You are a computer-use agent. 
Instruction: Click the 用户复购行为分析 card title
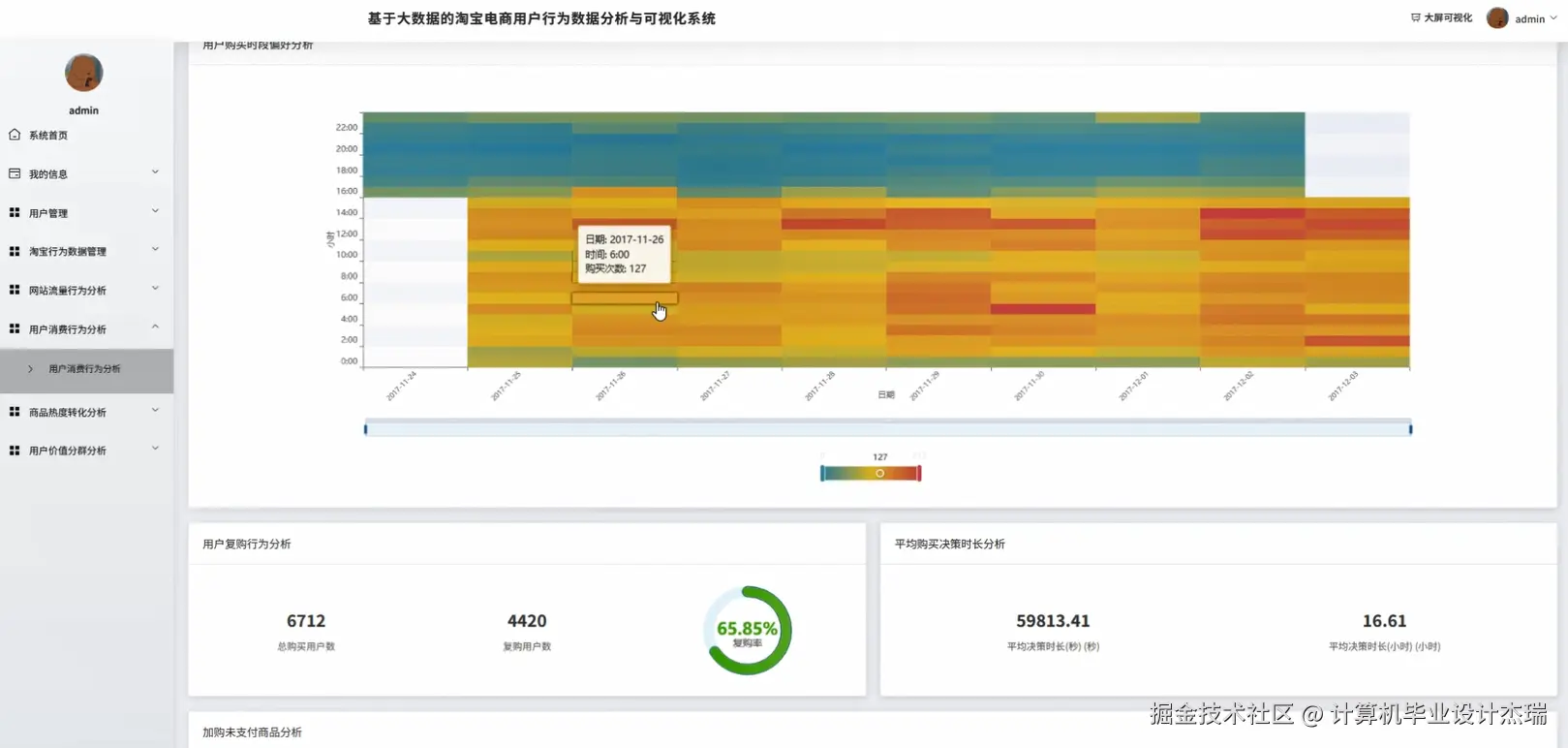pyautogui.click(x=247, y=545)
